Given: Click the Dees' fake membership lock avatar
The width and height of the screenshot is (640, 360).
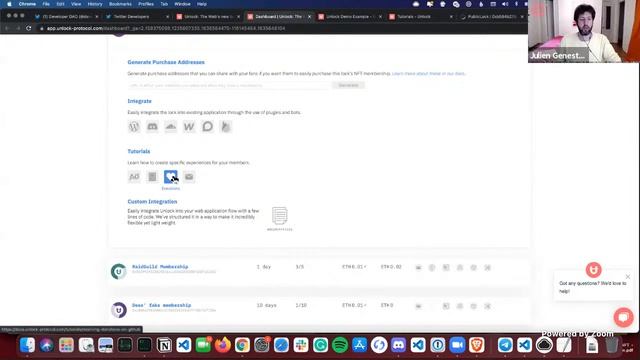Looking at the screenshot, I should pyautogui.click(x=119, y=310).
